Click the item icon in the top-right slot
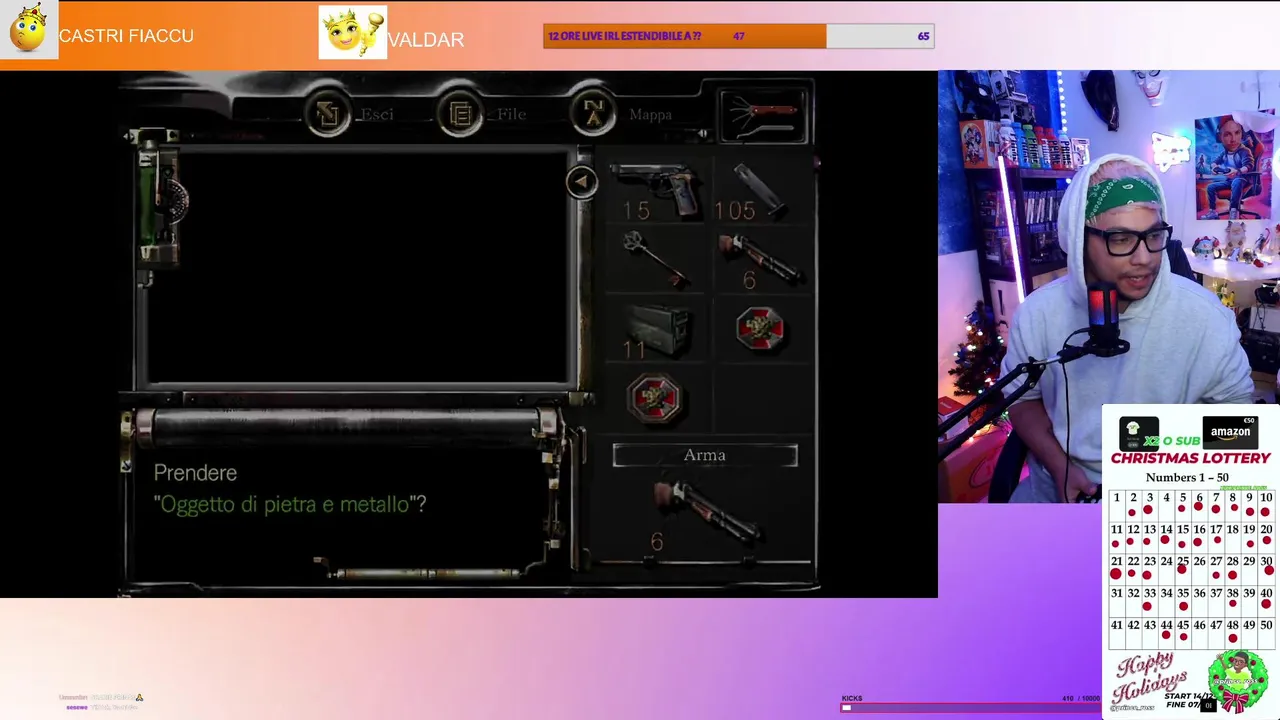This screenshot has width=1280, height=720. pos(763,115)
